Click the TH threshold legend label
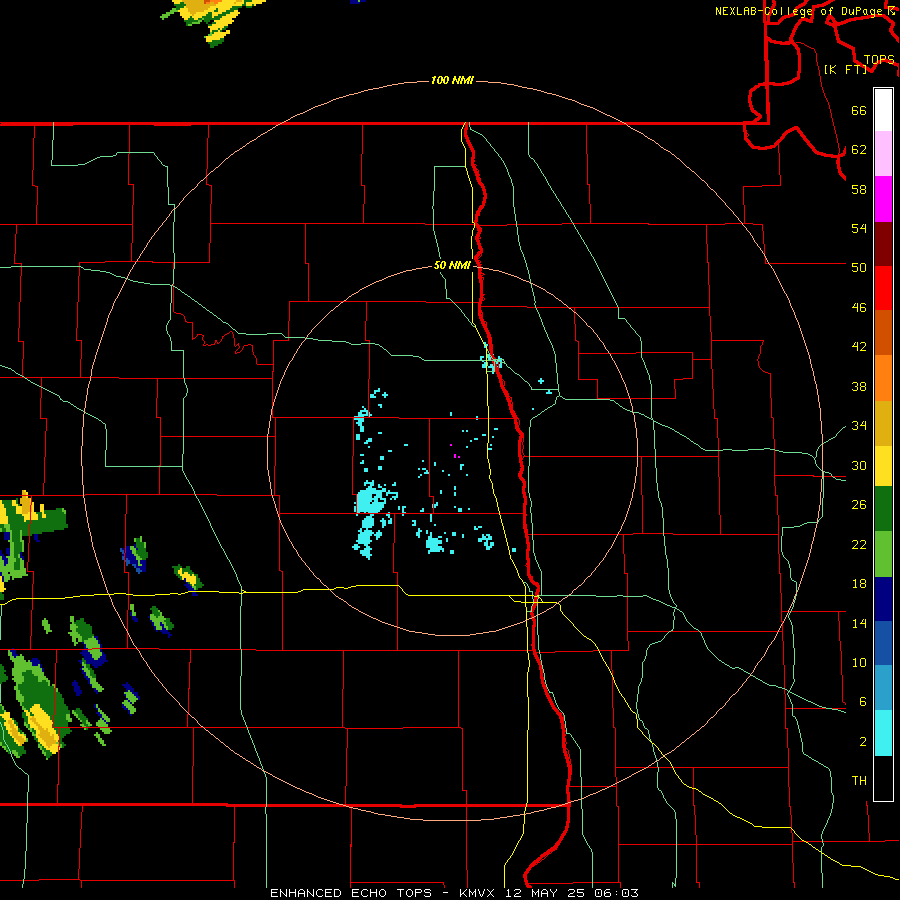The width and height of the screenshot is (900, 900). [859, 781]
